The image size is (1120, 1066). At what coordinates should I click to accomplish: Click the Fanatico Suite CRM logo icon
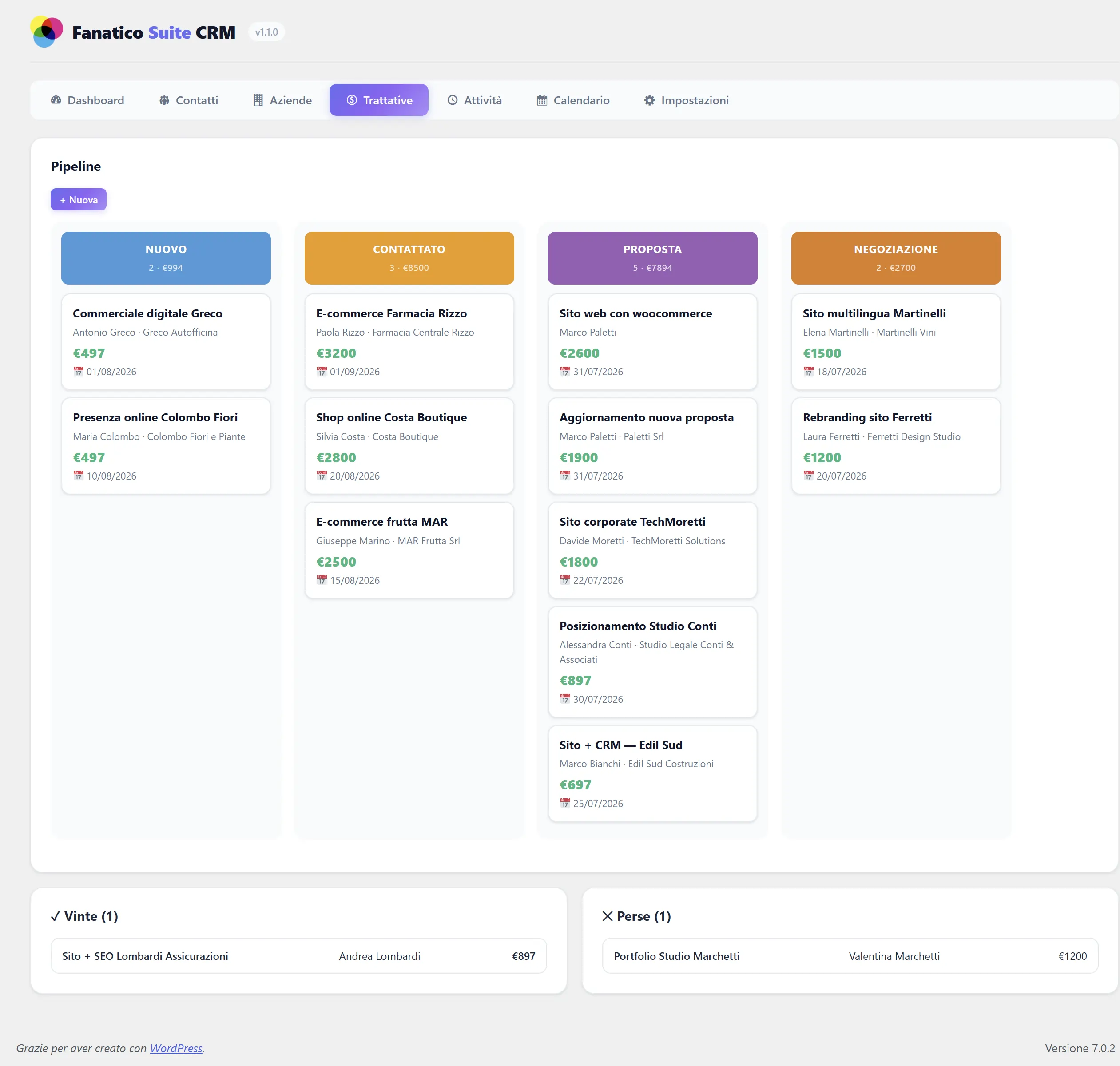pyautogui.click(x=47, y=32)
